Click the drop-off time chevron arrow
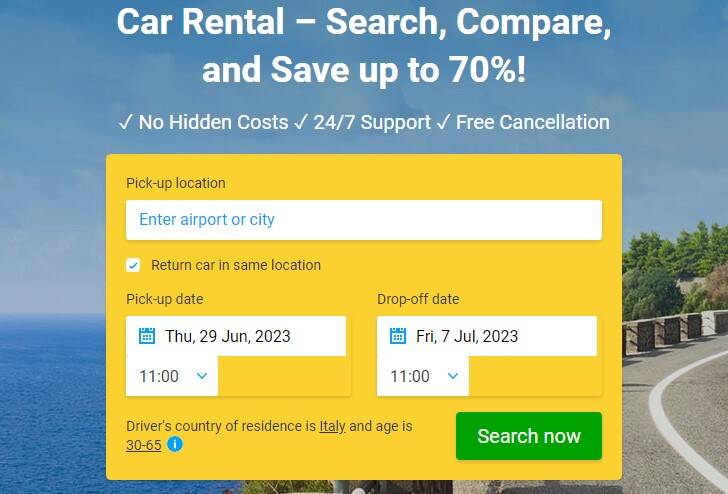This screenshot has width=728, height=494. [x=453, y=376]
